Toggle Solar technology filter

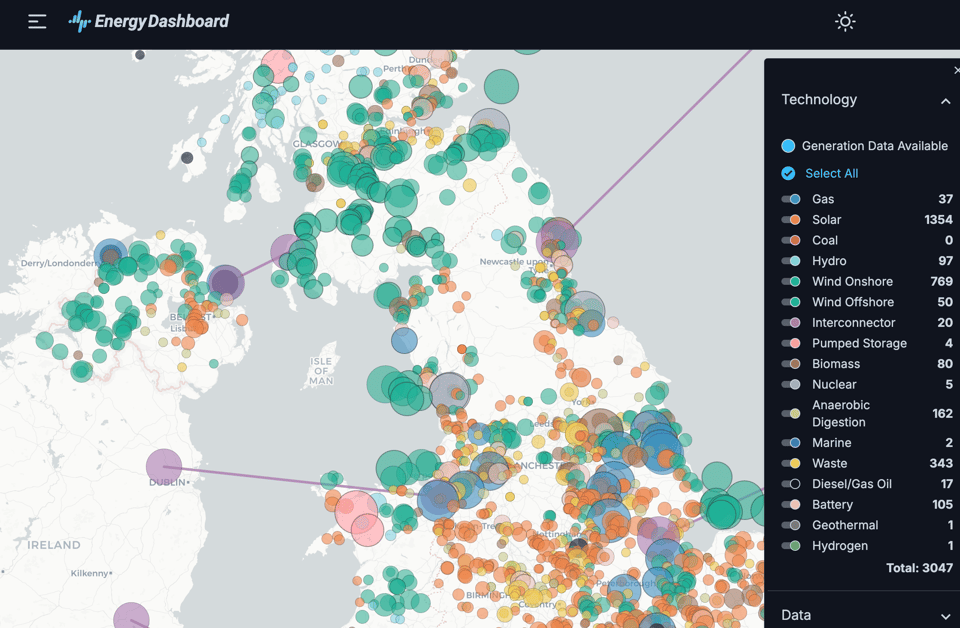click(791, 220)
